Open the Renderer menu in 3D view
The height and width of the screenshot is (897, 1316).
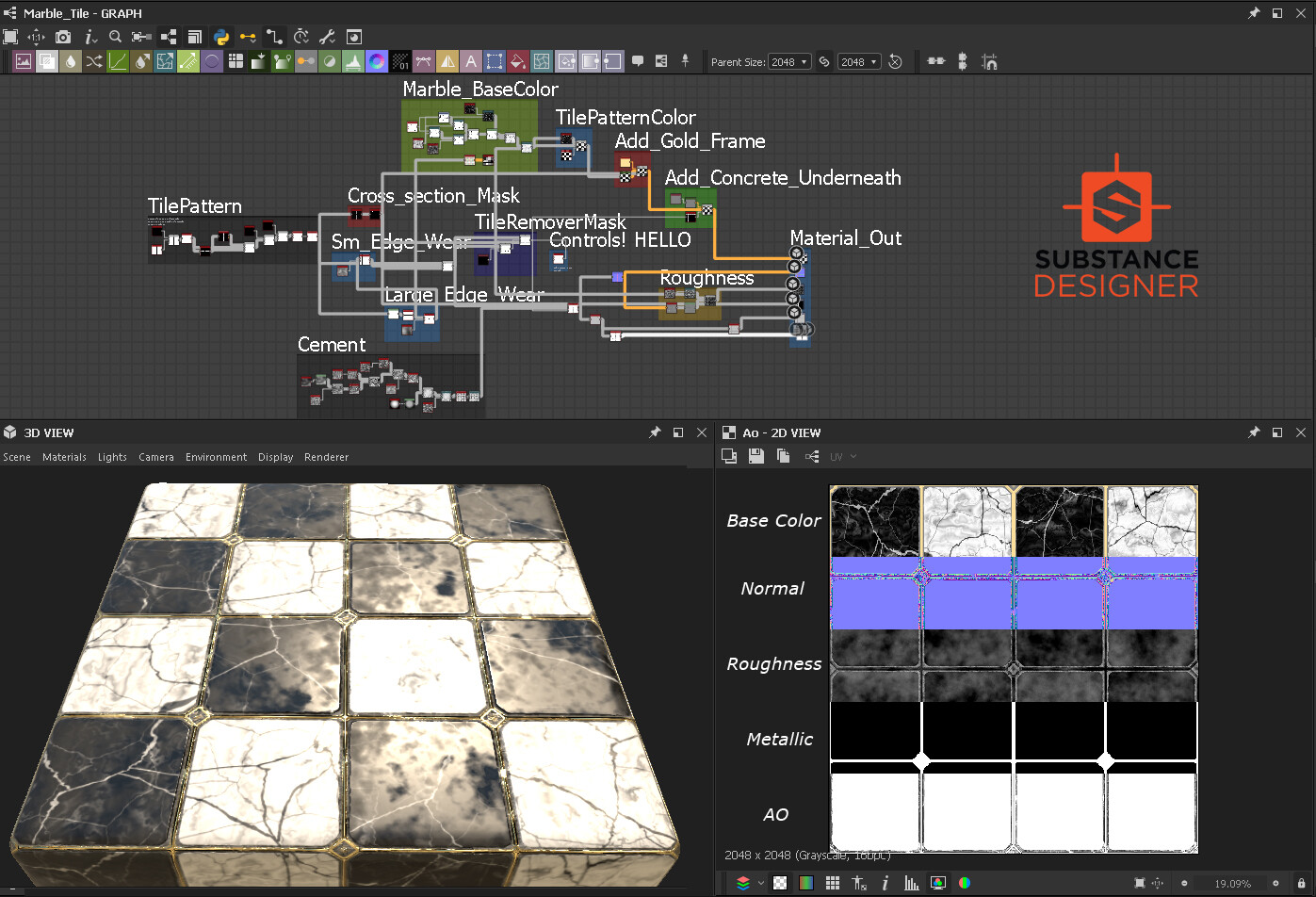point(326,457)
